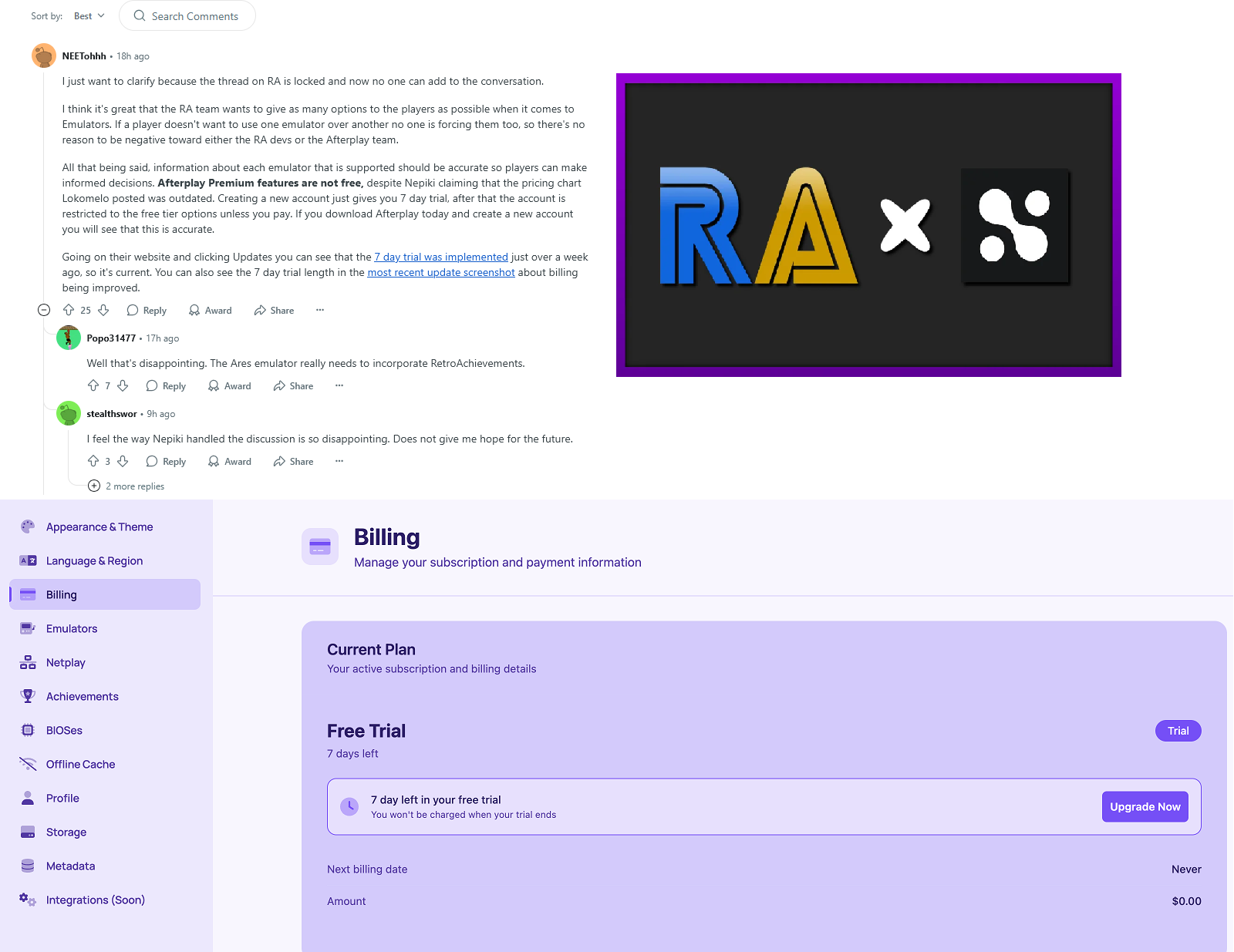Viewport: 1234px width, 952px height.
Task: Click the '7 days left' text
Action: (352, 753)
